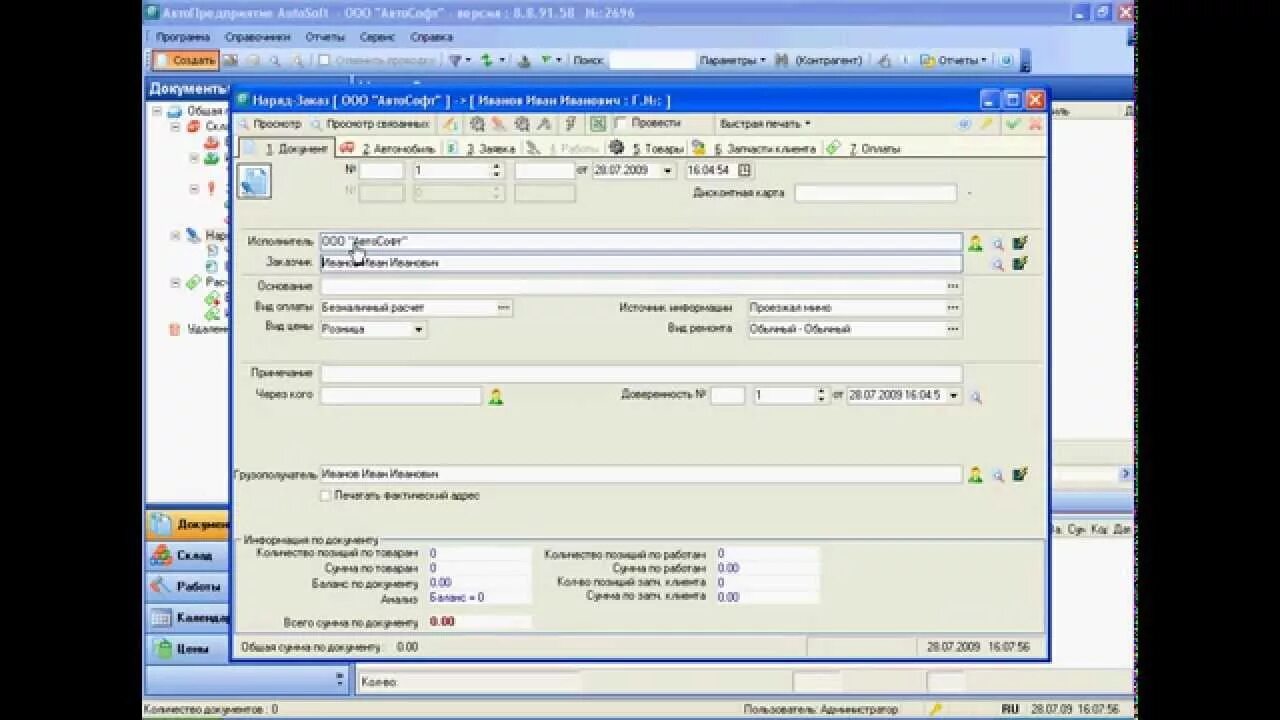Screen dimensions: 1280x720
Task: Open the Работы section in the left panel
Action: 188,586
